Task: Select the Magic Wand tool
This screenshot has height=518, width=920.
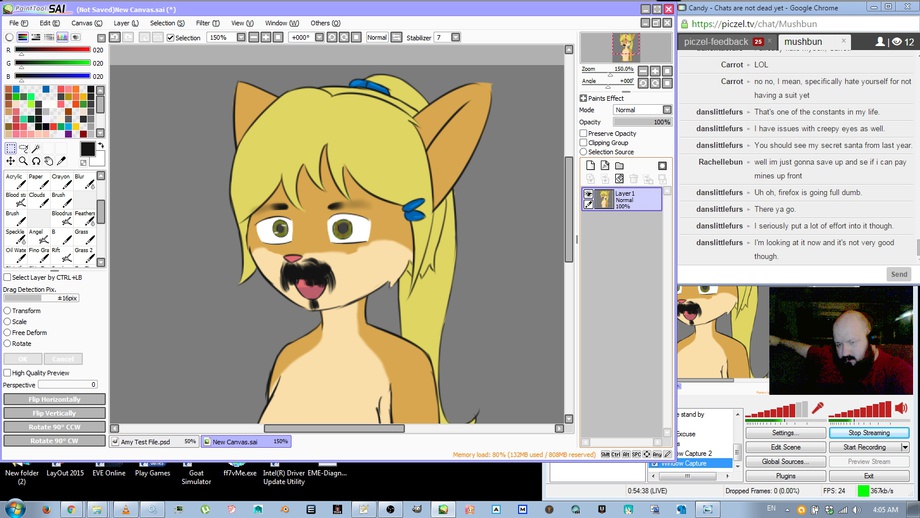Action: coord(36,148)
